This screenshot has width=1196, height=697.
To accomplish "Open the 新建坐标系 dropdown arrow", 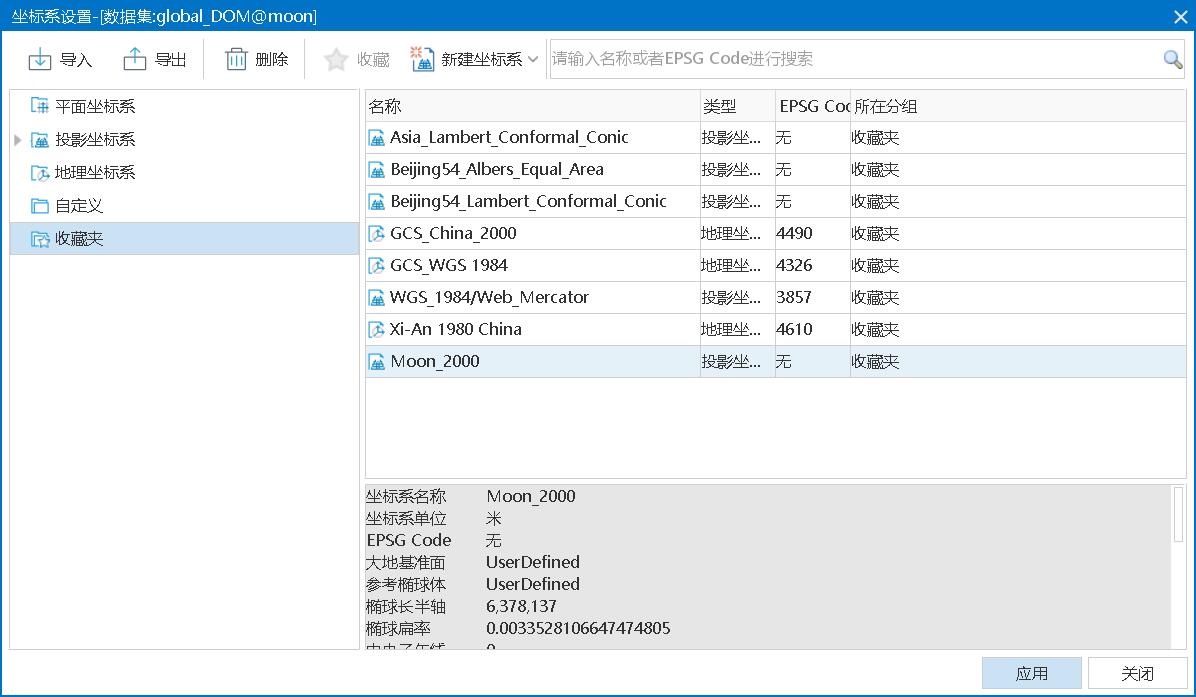I will pos(533,60).
